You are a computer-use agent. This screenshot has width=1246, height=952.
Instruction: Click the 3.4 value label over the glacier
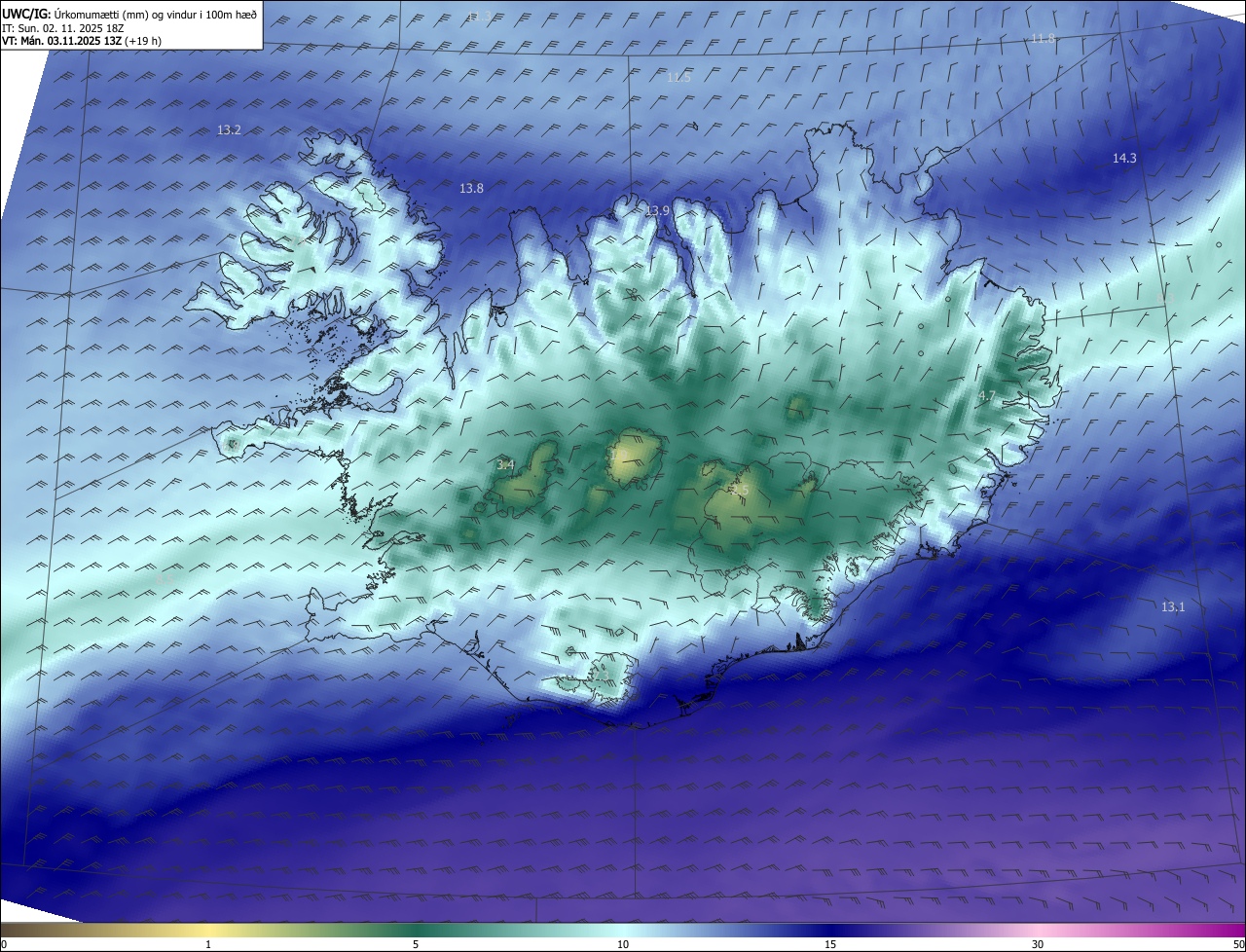click(x=505, y=464)
